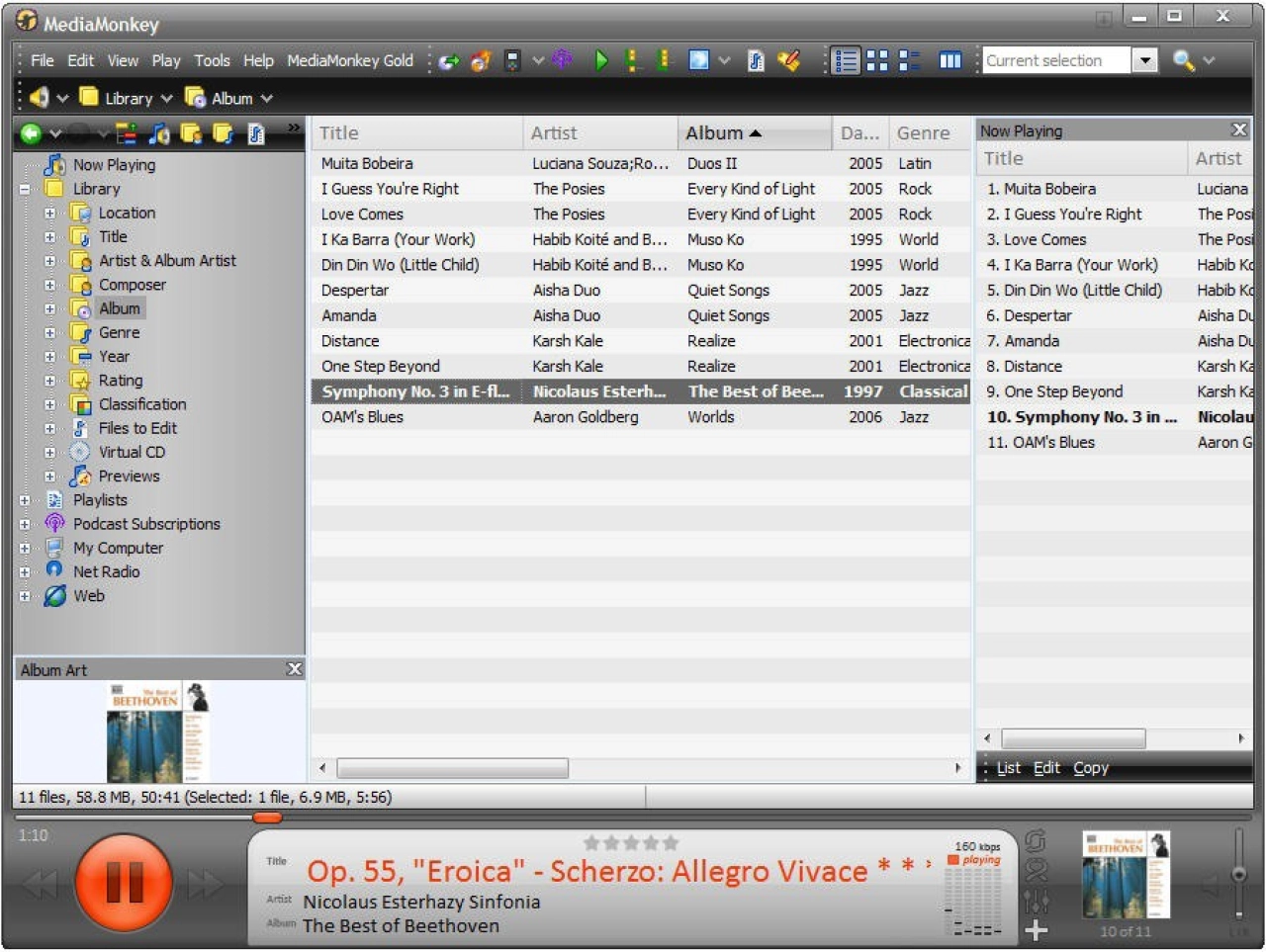This screenshot has height=952, width=1266.
Task: Click the green back navigation arrow
Action: click(x=31, y=132)
